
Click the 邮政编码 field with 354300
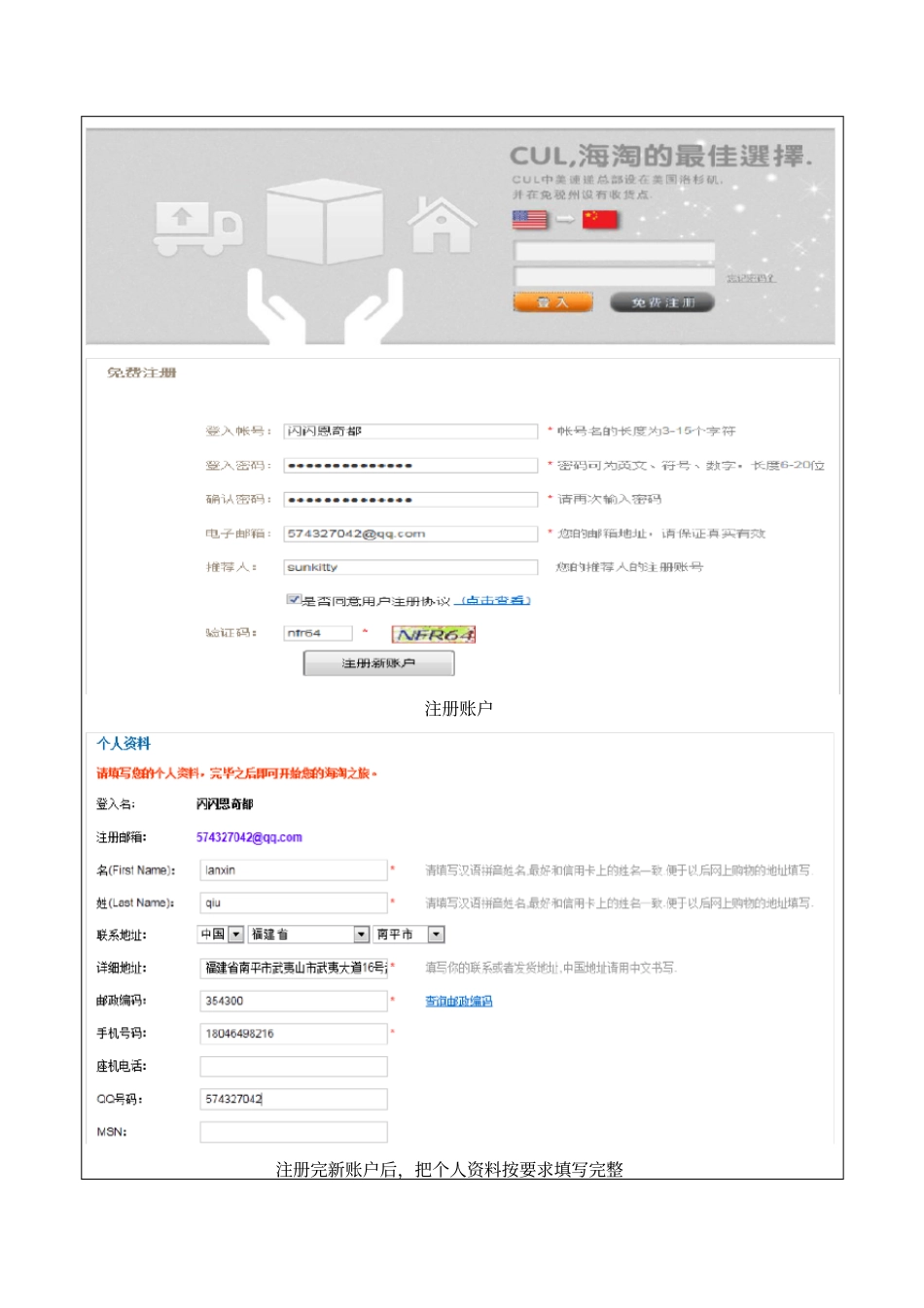click(294, 1001)
